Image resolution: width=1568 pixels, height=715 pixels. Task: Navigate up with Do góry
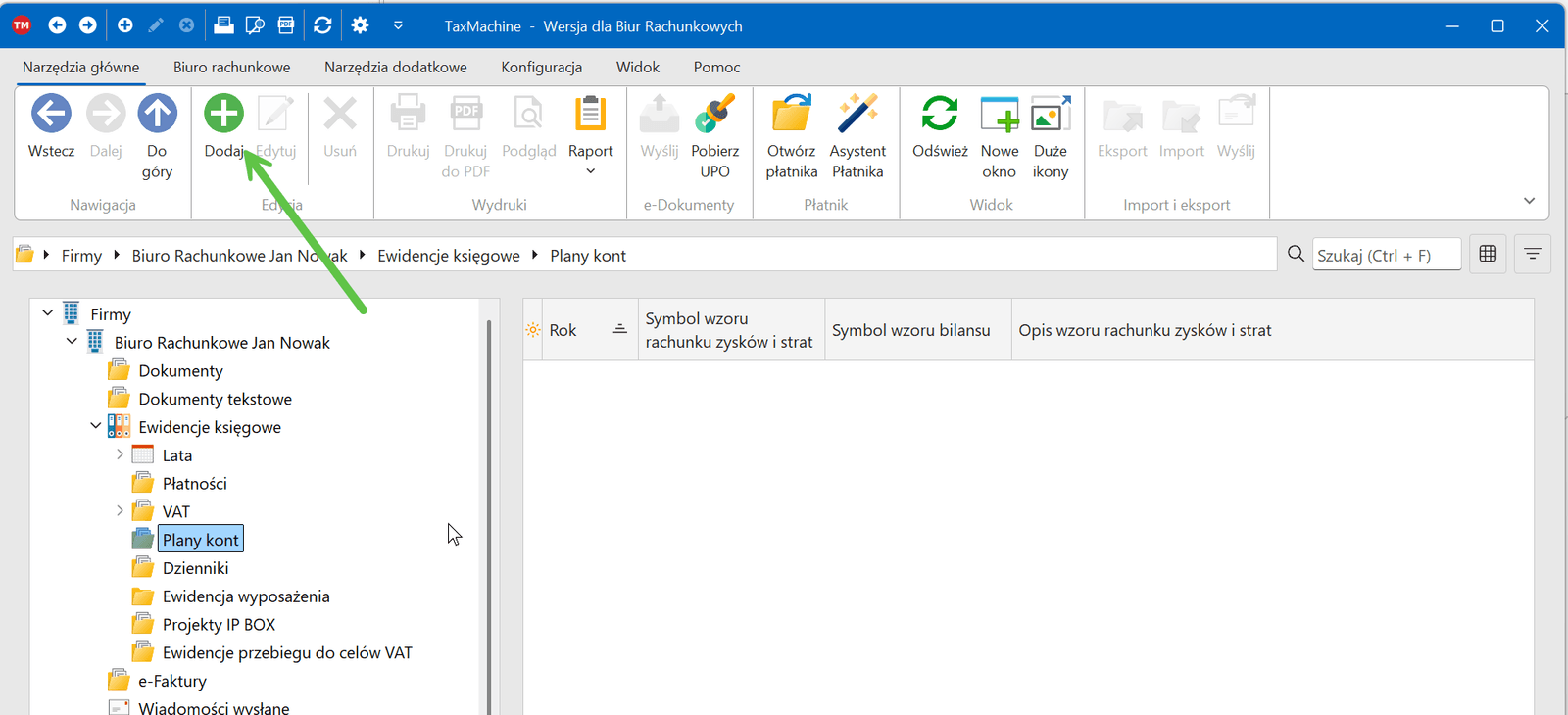(x=157, y=116)
